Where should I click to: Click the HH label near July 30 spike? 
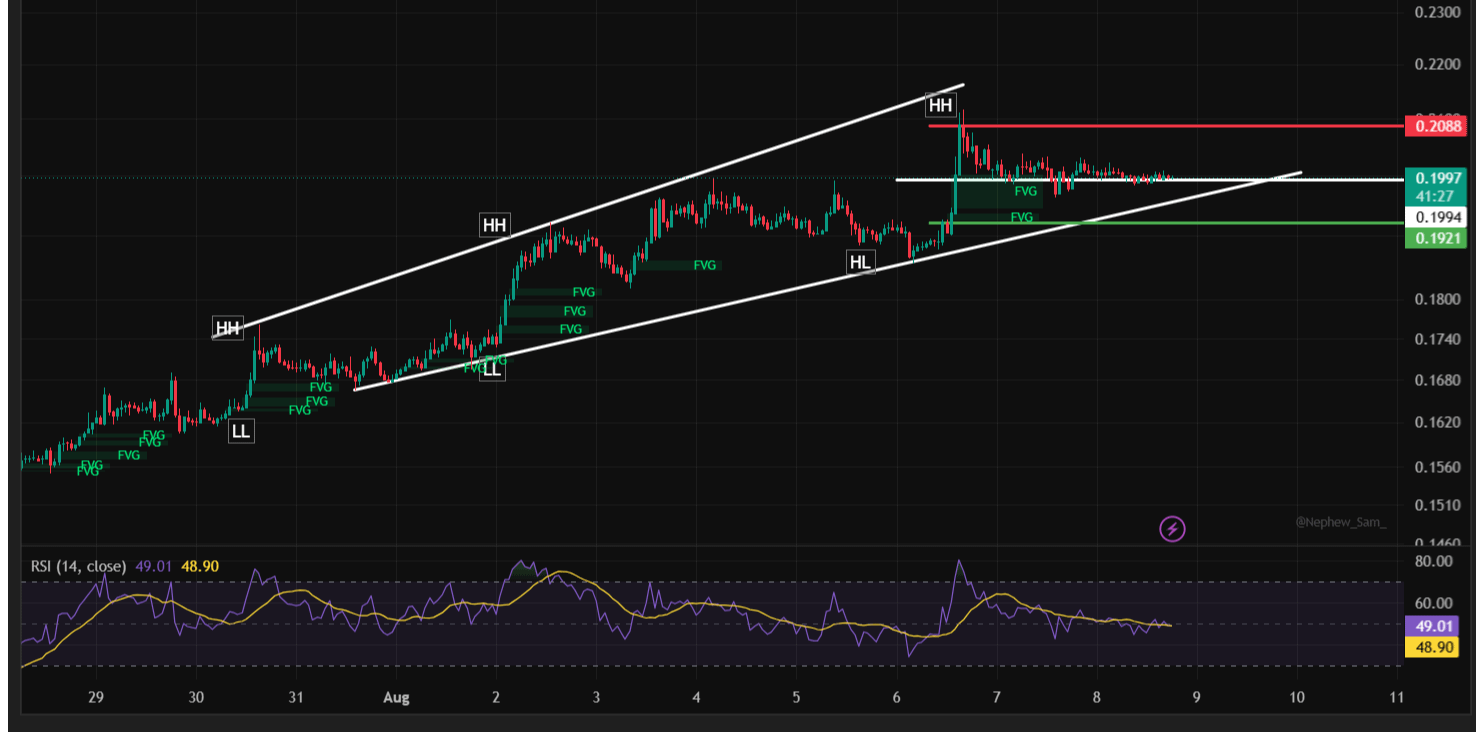point(228,327)
